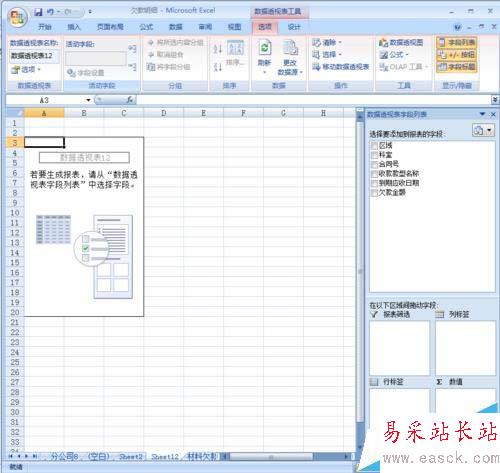Open the Name Box dropdown arrow

(x=88, y=100)
